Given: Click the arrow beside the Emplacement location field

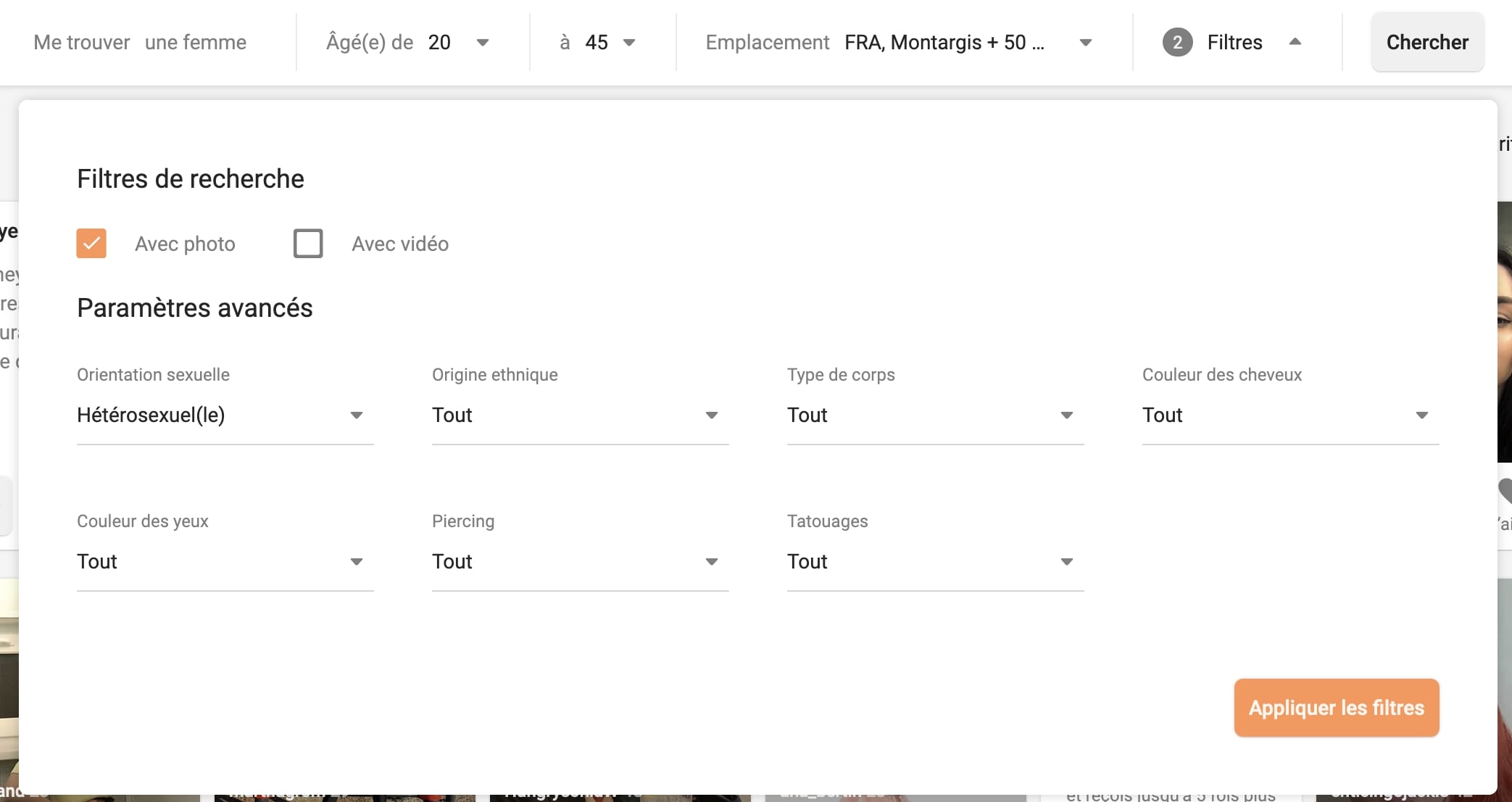Looking at the screenshot, I should click(1085, 43).
